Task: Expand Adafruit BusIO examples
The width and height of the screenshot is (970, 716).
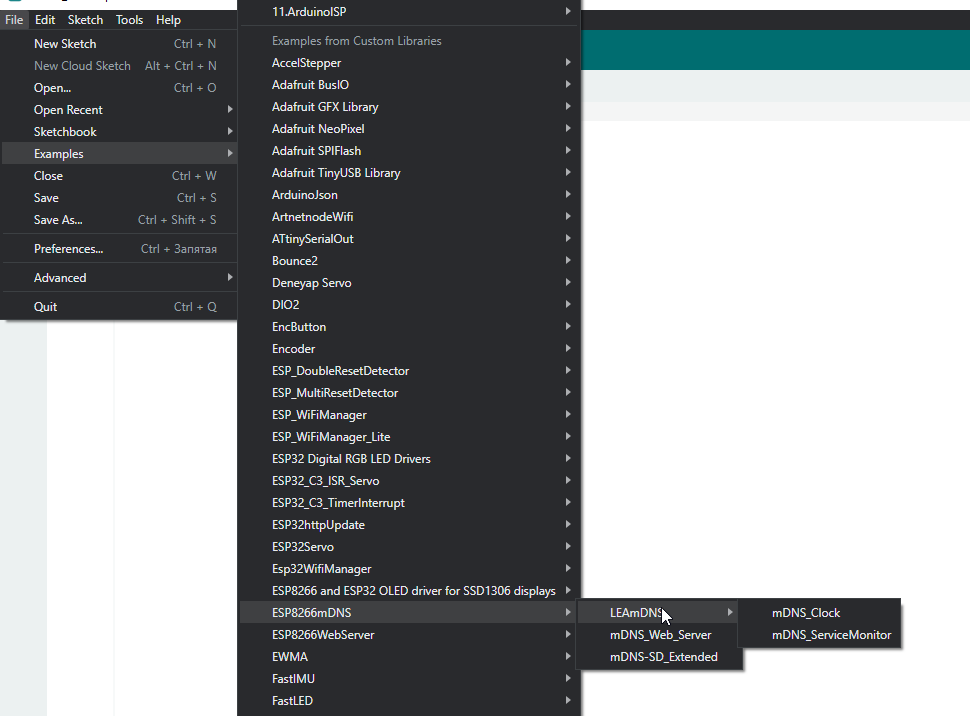Action: tap(409, 85)
